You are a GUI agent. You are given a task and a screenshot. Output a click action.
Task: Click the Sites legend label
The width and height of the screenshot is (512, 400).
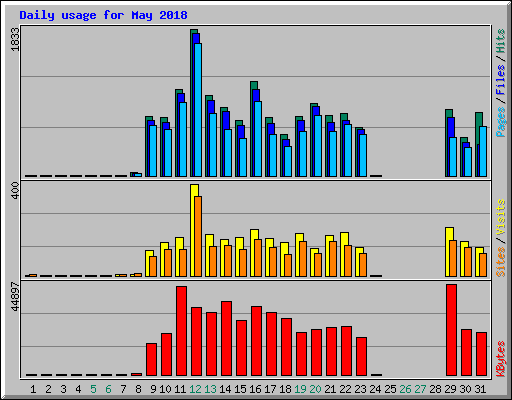pyautogui.click(x=500, y=262)
